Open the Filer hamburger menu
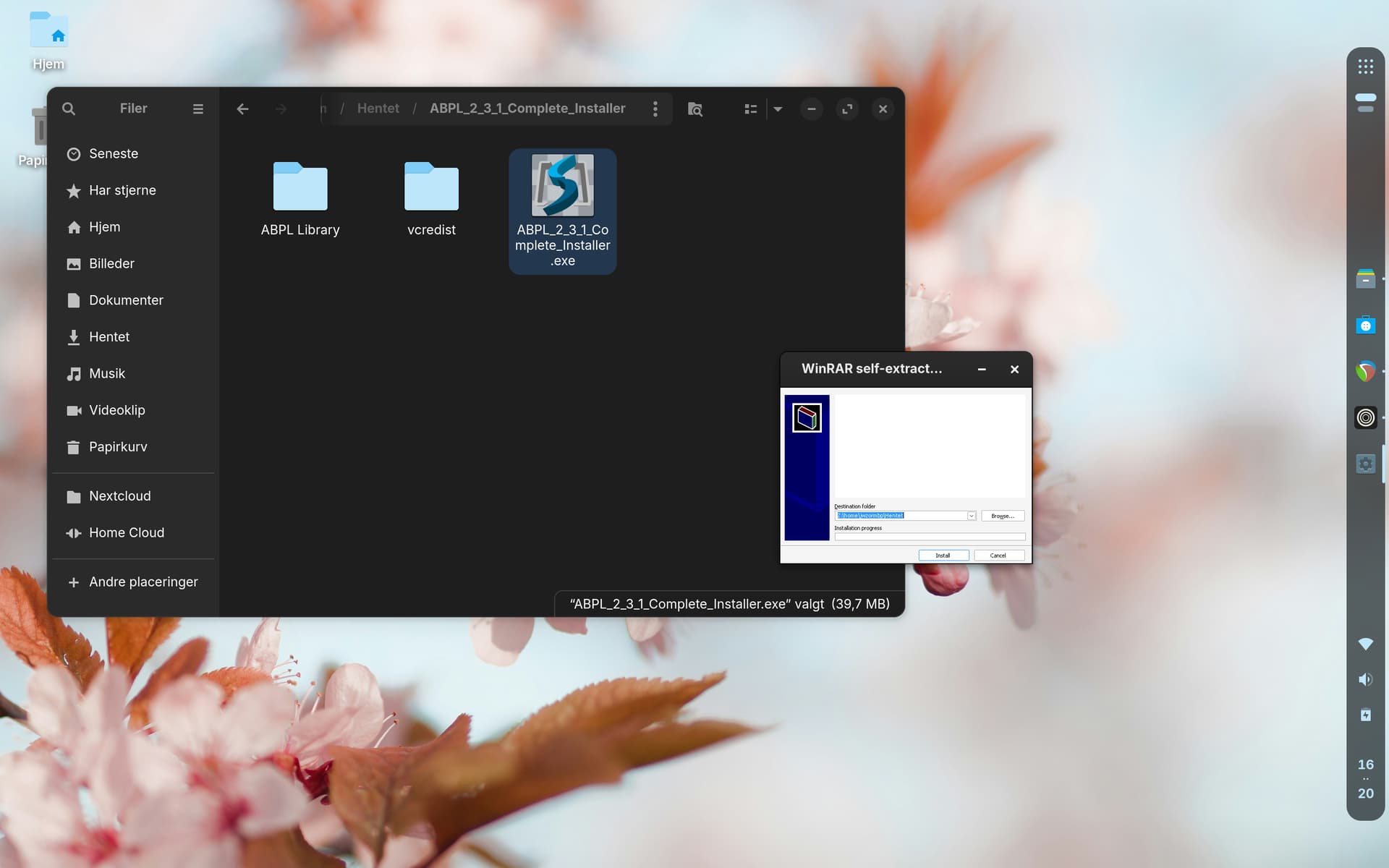 pyautogui.click(x=197, y=109)
